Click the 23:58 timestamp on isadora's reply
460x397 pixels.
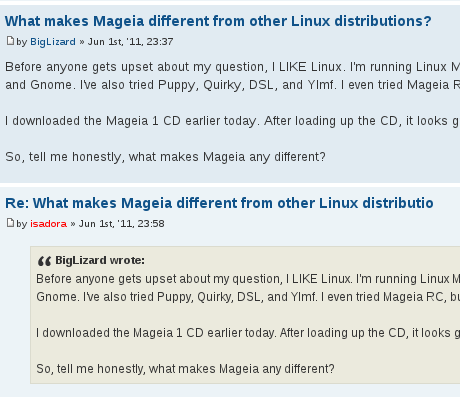click(122, 224)
